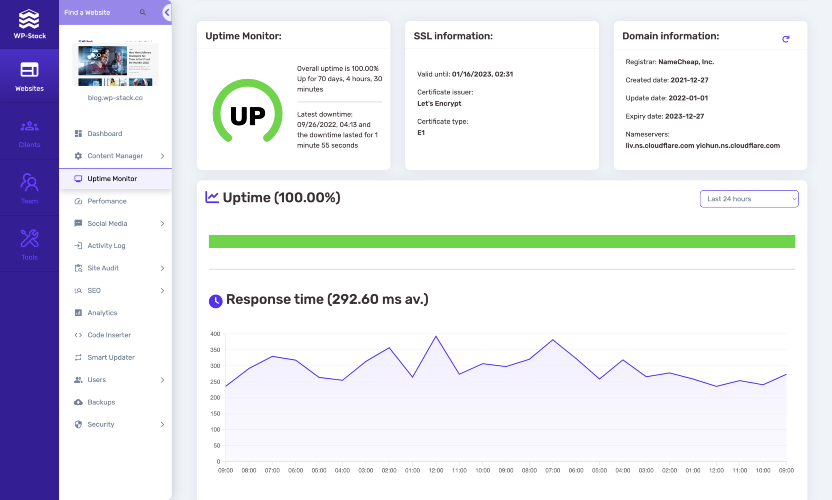Click the Backups cloud icon
Image resolution: width=832 pixels, height=500 pixels.
[79, 402]
